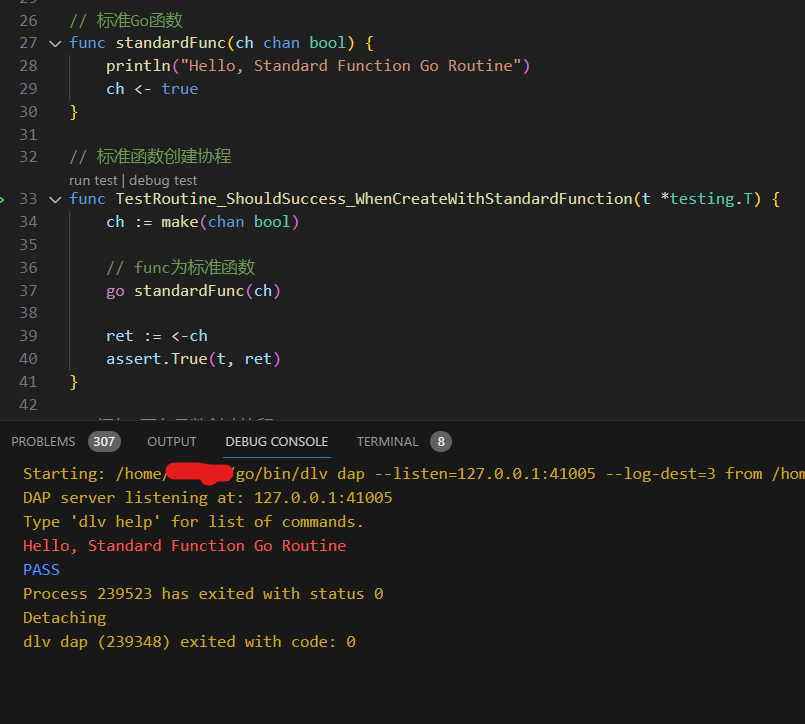Click the terminal badge showing 8
805x724 pixels.
tap(440, 441)
